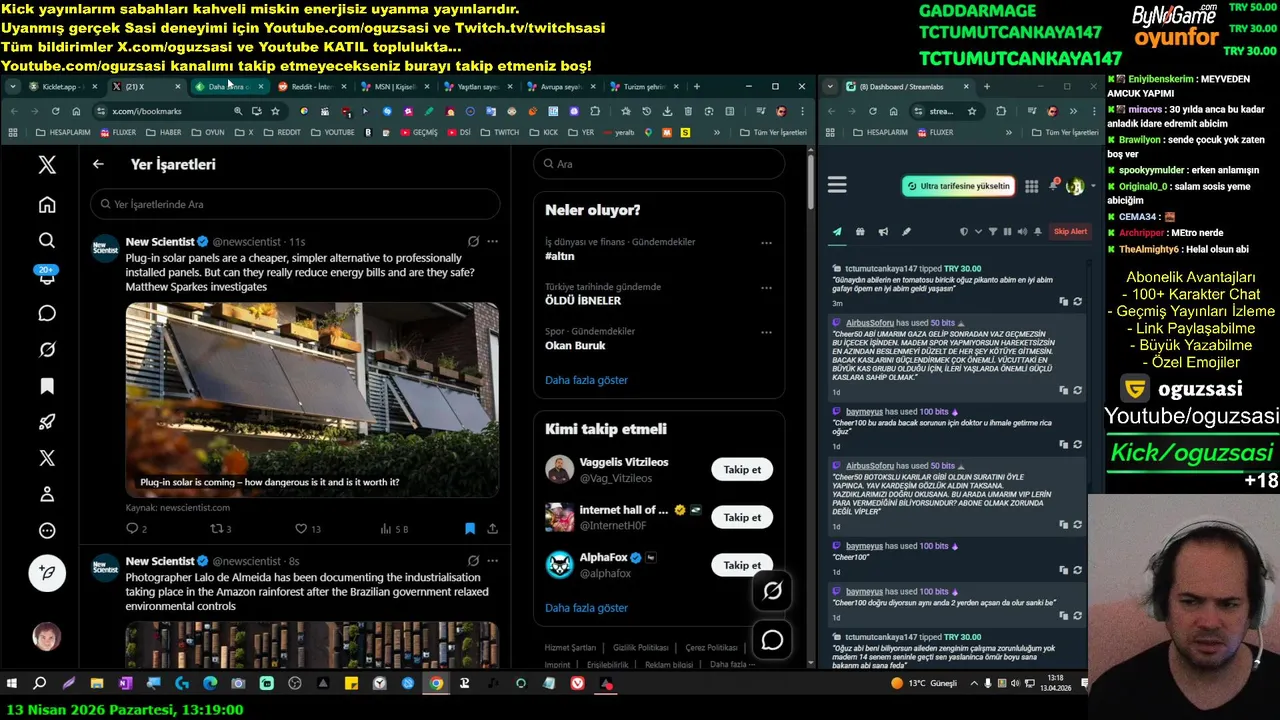Follow Vaggelis Vitzileos with Takip et
Viewport: 1280px width, 720px height.
pos(742,470)
